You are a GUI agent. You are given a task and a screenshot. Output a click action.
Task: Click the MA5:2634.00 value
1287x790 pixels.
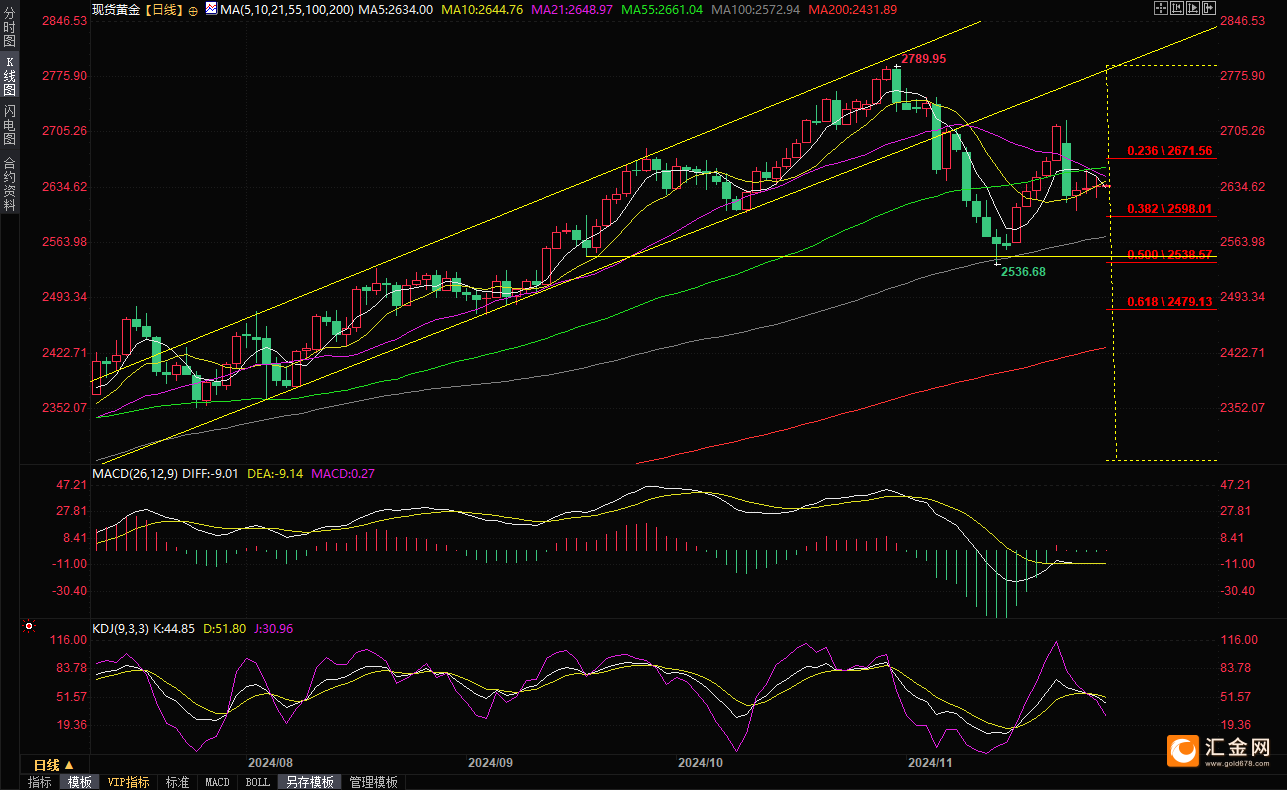pos(395,9)
